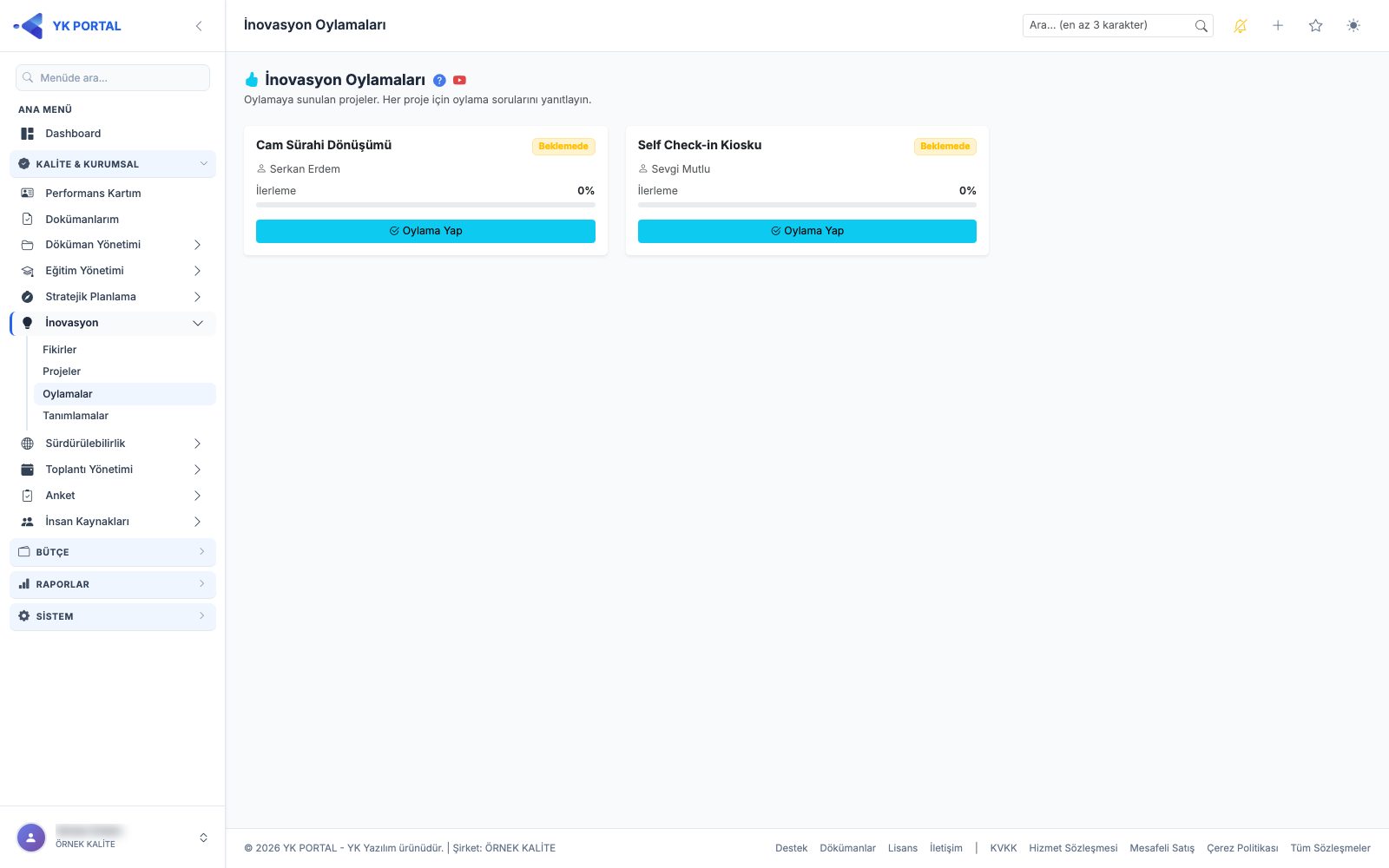Open the KVKK footer link

pyautogui.click(x=1003, y=848)
